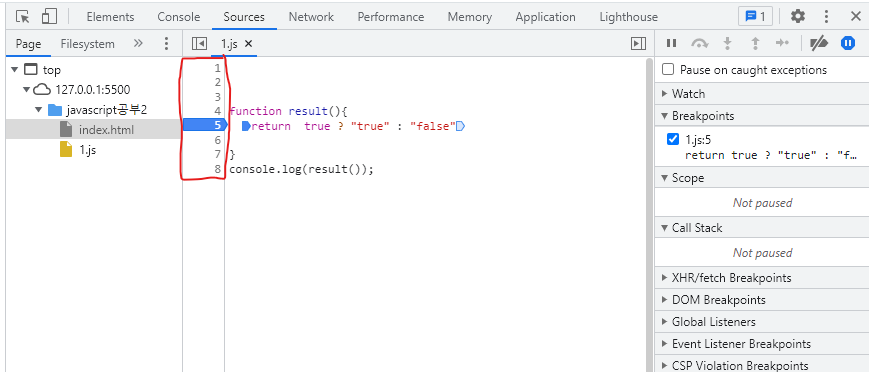Open the Lighthouse tab
Viewport: 869px width, 372px height.
(x=628, y=17)
